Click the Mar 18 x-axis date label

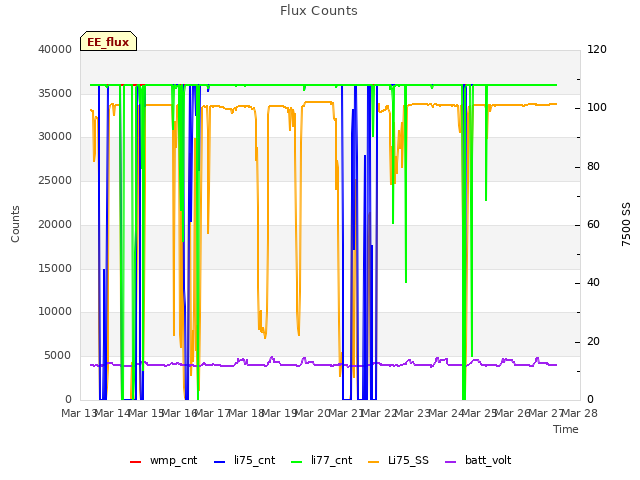tap(246, 413)
